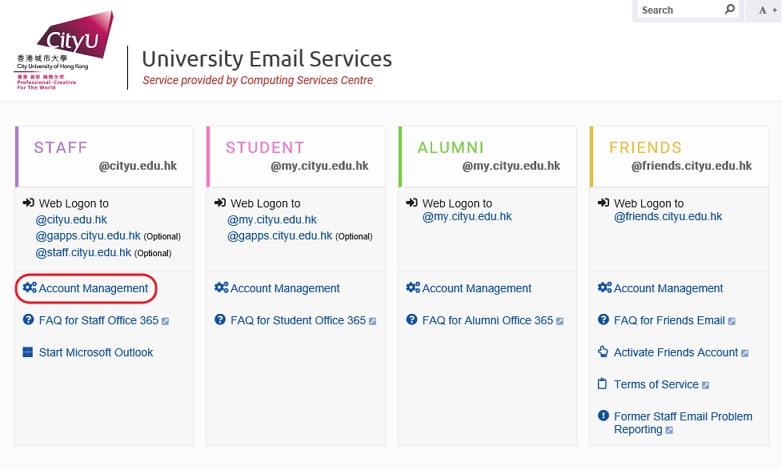
Task: Click the search magnifier icon
Action: [x=730, y=9]
